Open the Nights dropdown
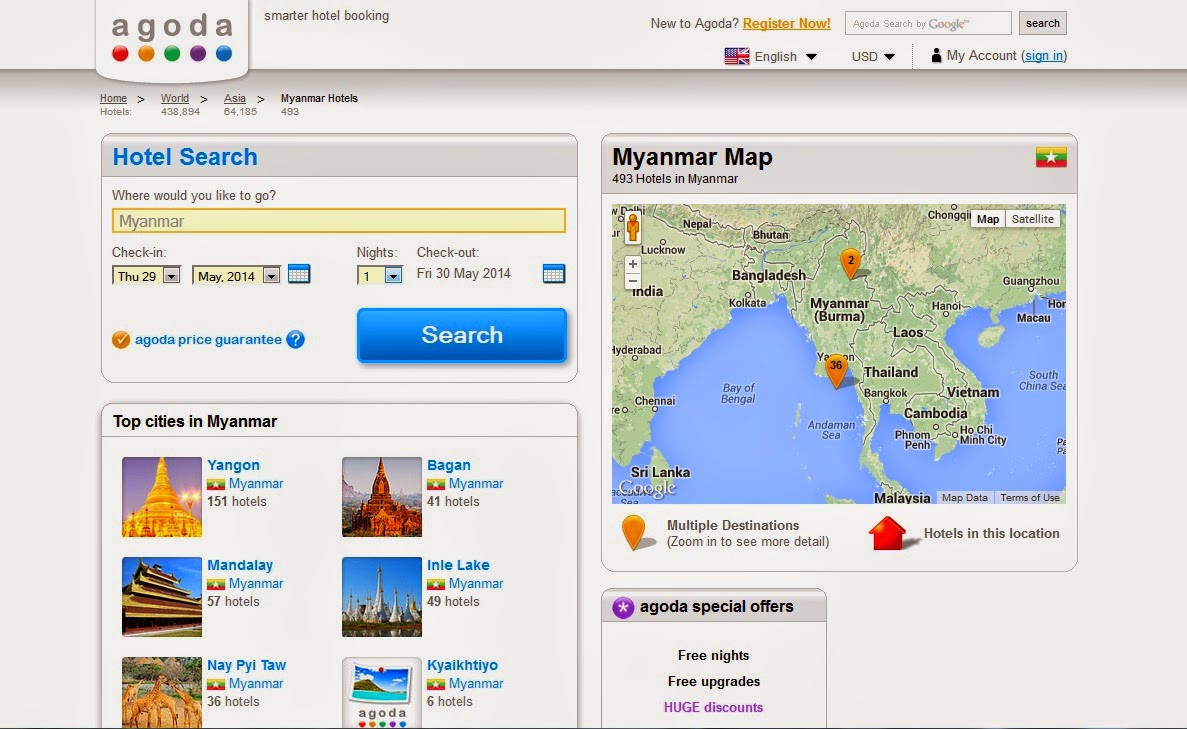1187x729 pixels. [x=379, y=276]
